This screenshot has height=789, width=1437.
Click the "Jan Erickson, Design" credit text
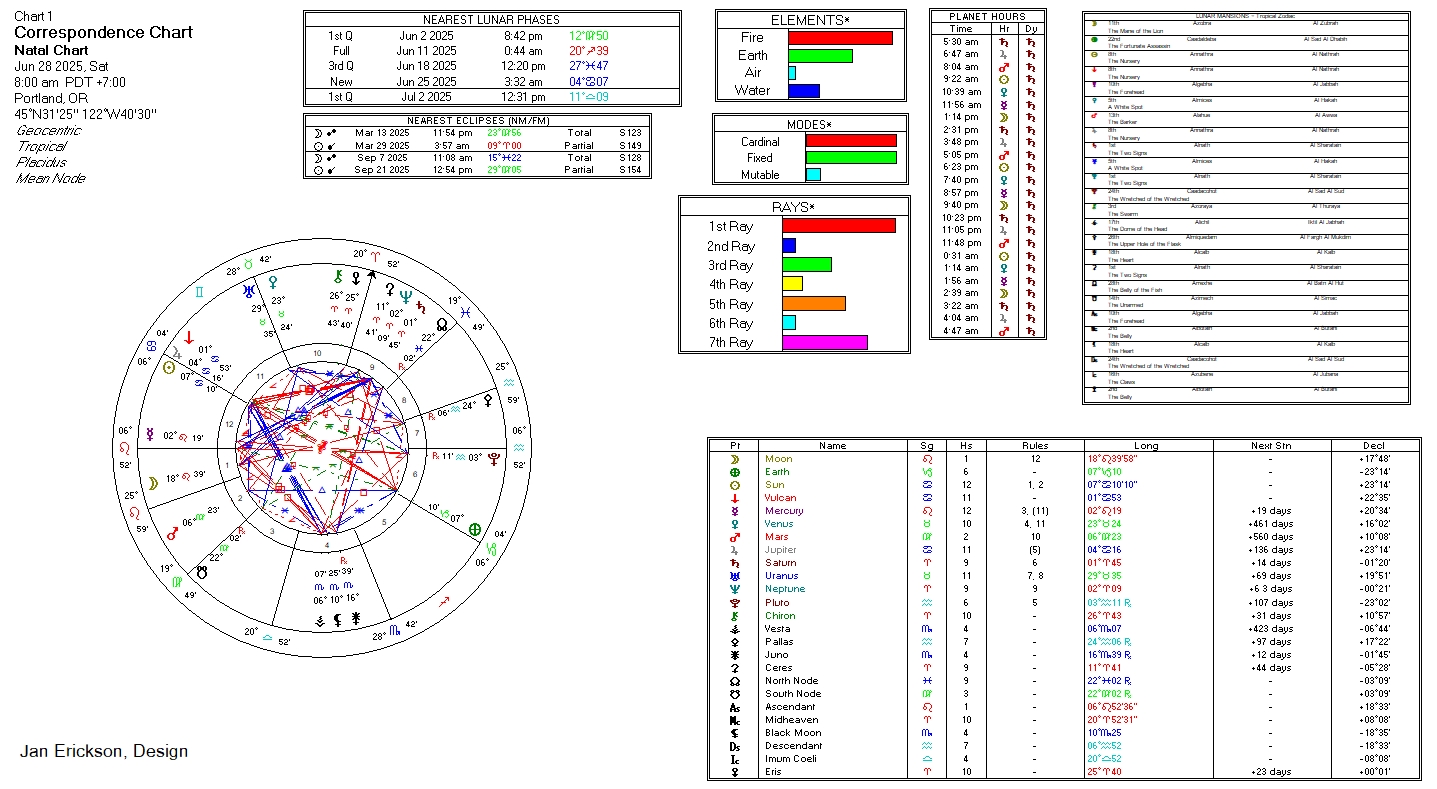click(103, 751)
